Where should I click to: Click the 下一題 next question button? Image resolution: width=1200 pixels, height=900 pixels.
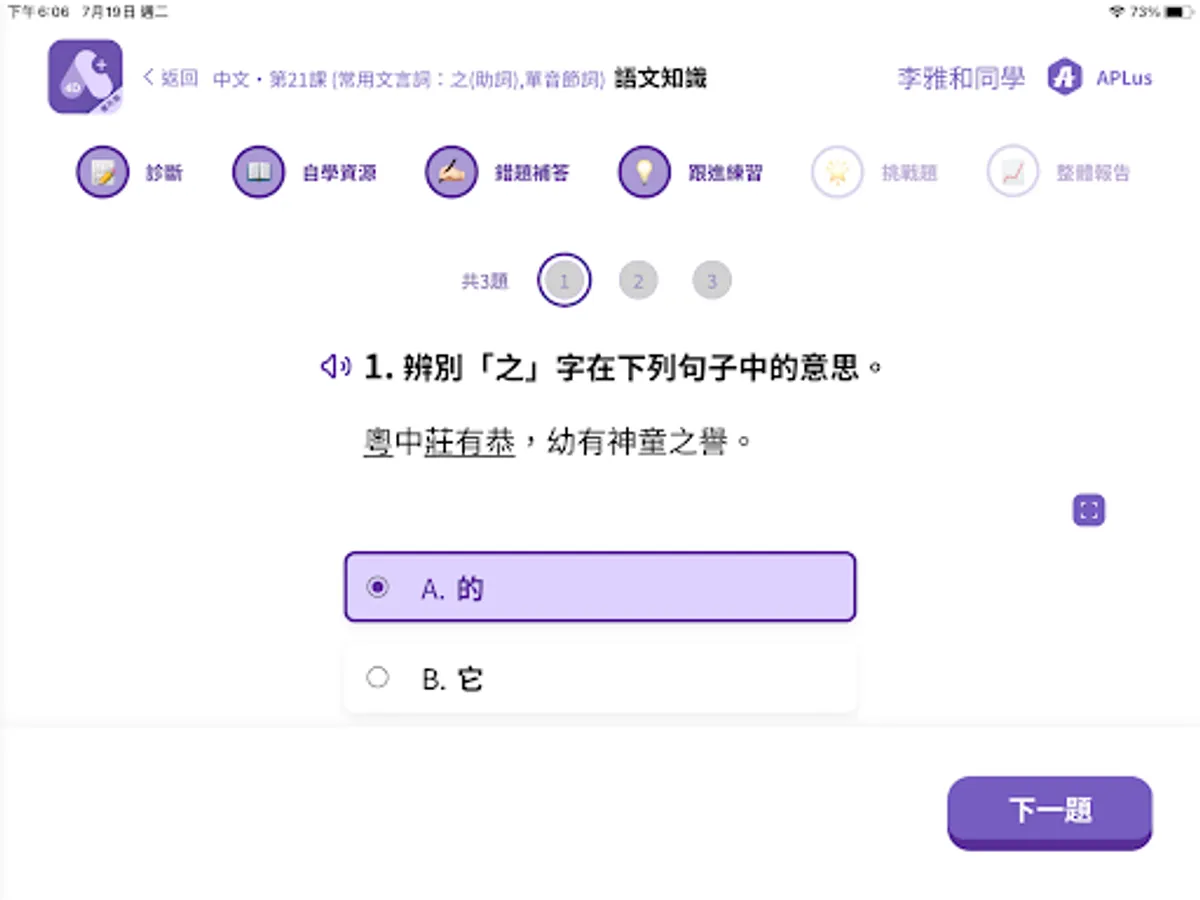[x=1049, y=813]
